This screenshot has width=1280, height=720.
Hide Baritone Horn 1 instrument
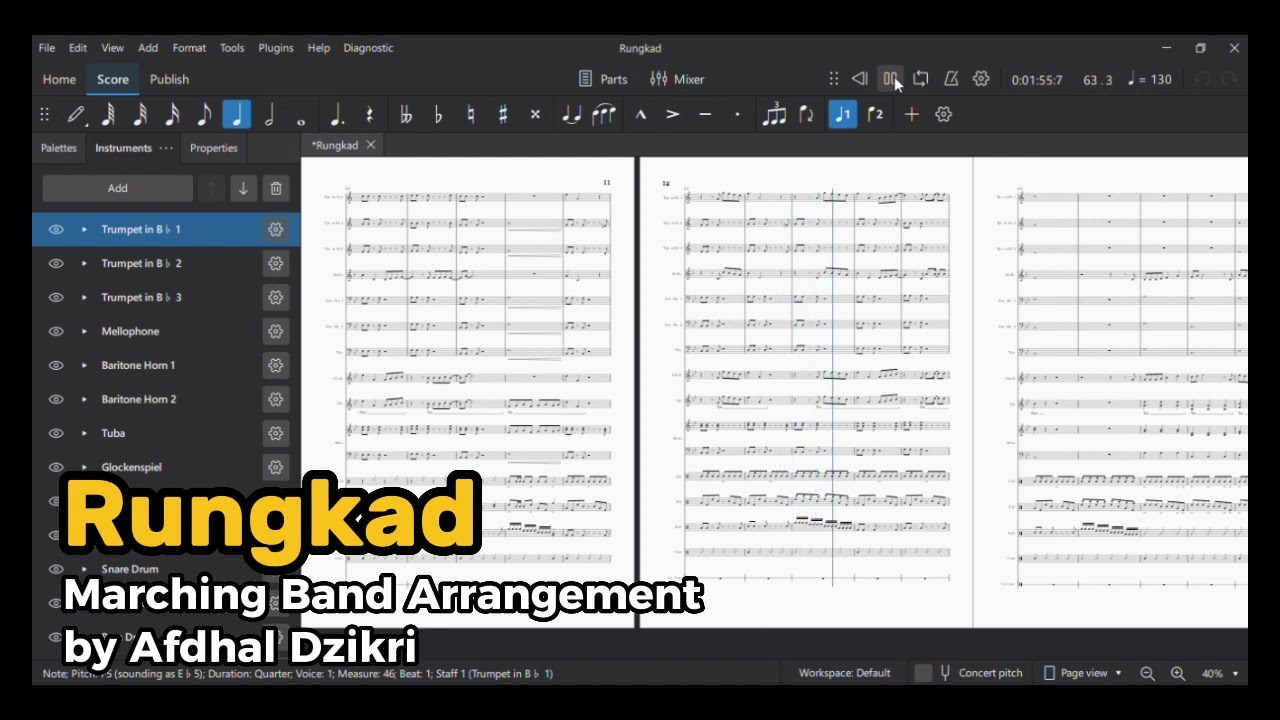point(56,365)
